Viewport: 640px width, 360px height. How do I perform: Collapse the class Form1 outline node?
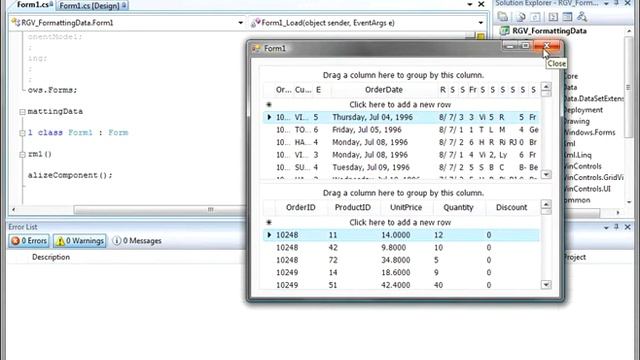22,133
